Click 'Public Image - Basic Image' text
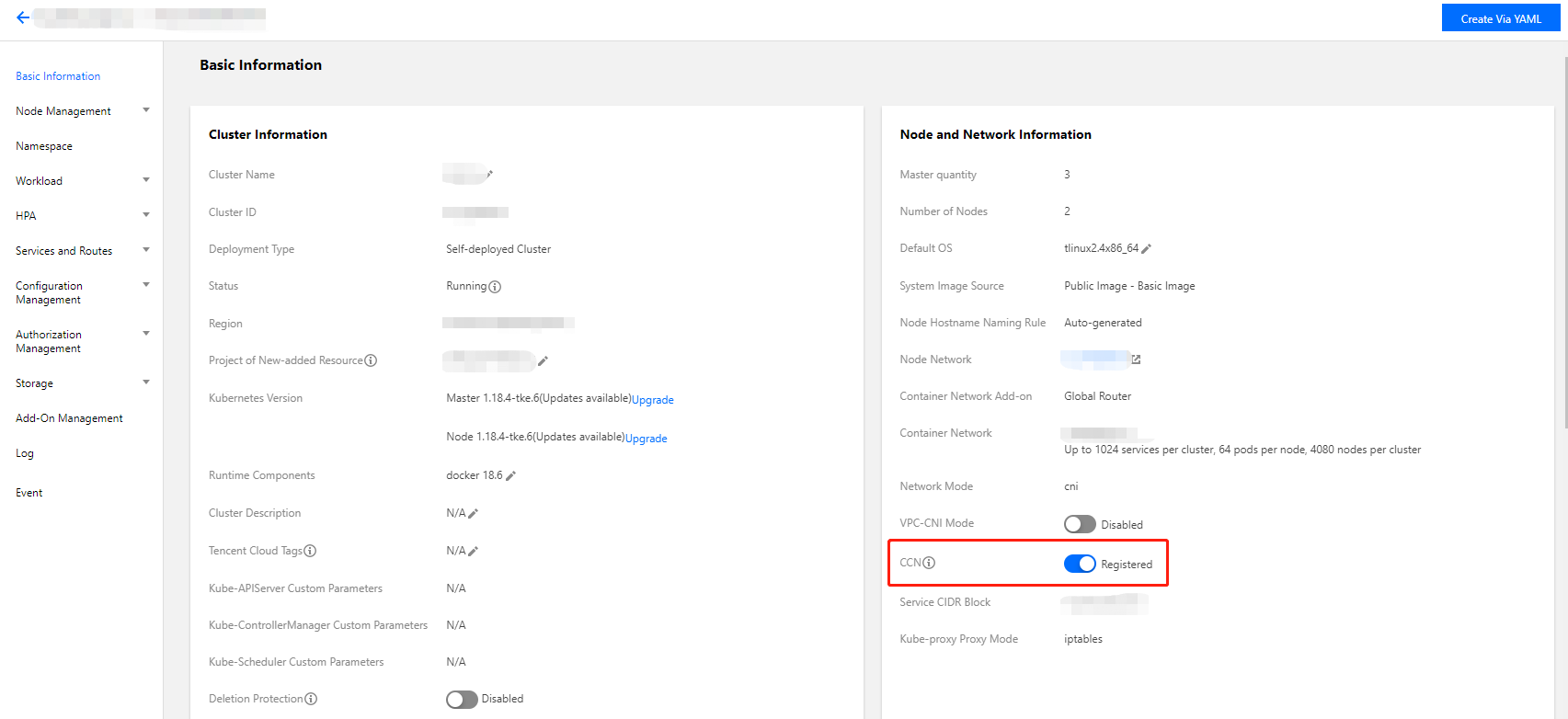 click(x=1129, y=286)
